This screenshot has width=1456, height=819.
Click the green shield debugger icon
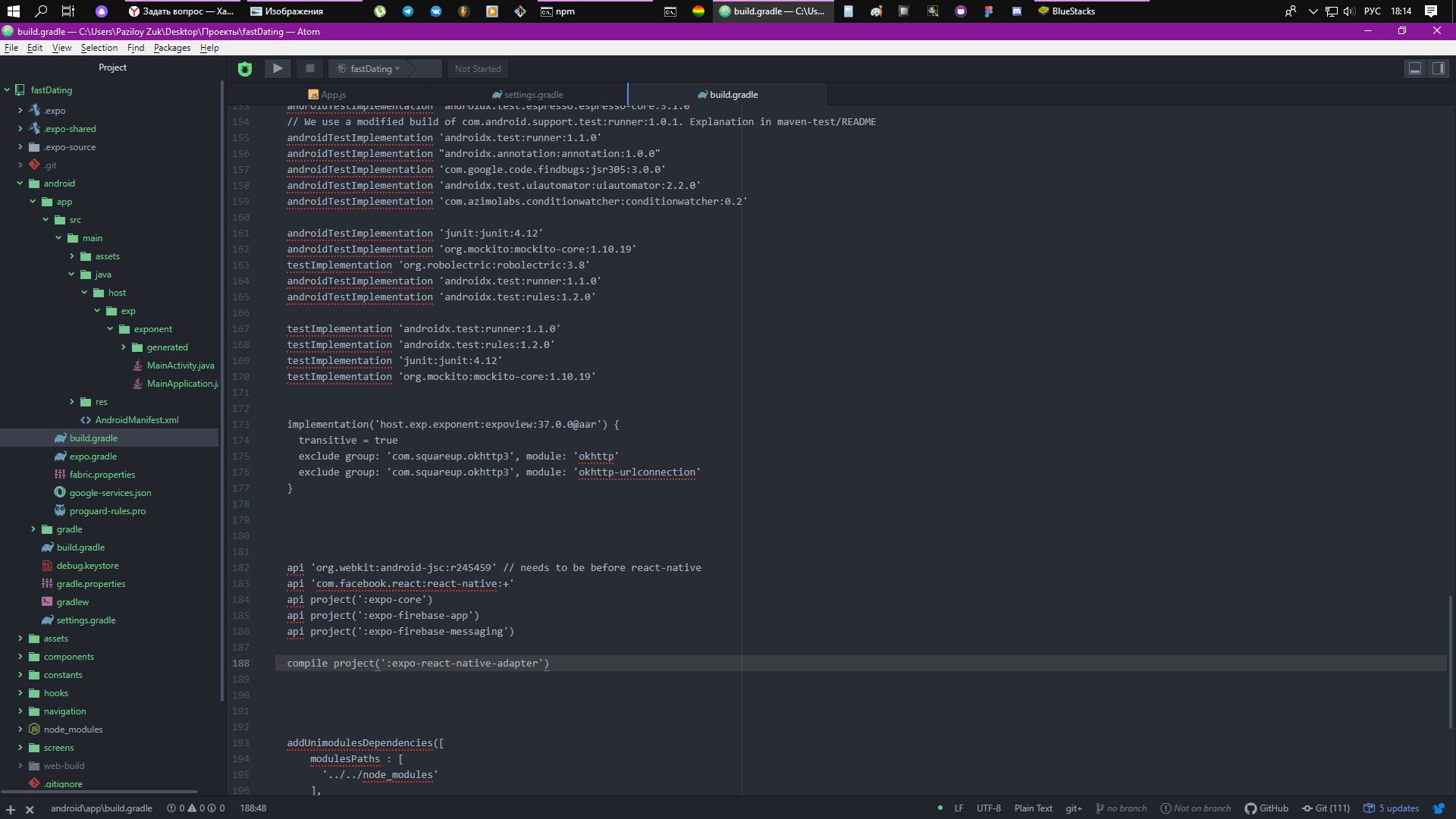click(245, 69)
